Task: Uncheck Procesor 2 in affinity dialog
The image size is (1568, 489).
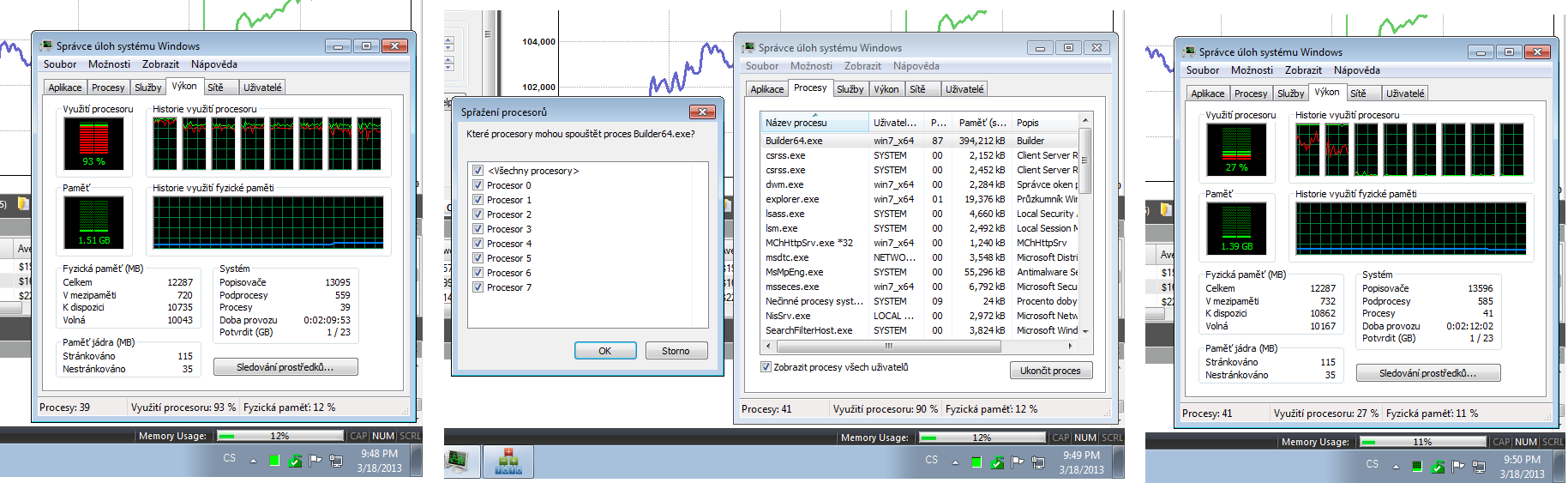Action: pyautogui.click(x=478, y=214)
